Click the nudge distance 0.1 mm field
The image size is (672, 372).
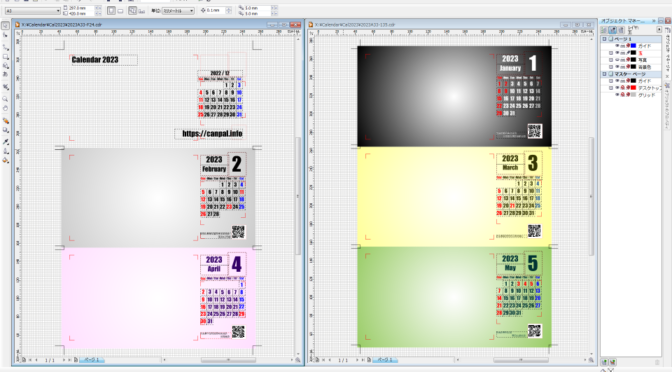coord(216,10)
